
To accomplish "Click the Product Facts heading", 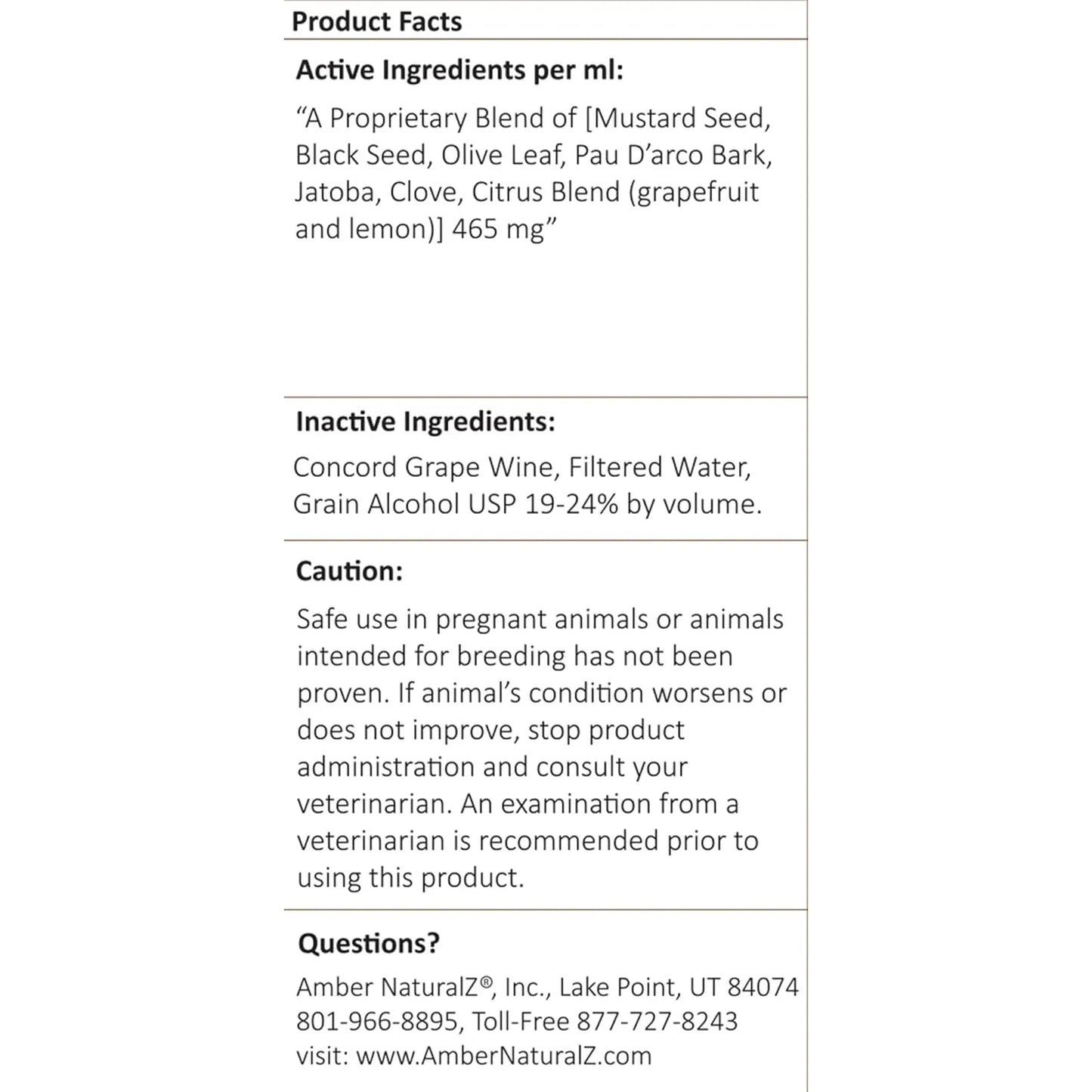I will 376,21.
